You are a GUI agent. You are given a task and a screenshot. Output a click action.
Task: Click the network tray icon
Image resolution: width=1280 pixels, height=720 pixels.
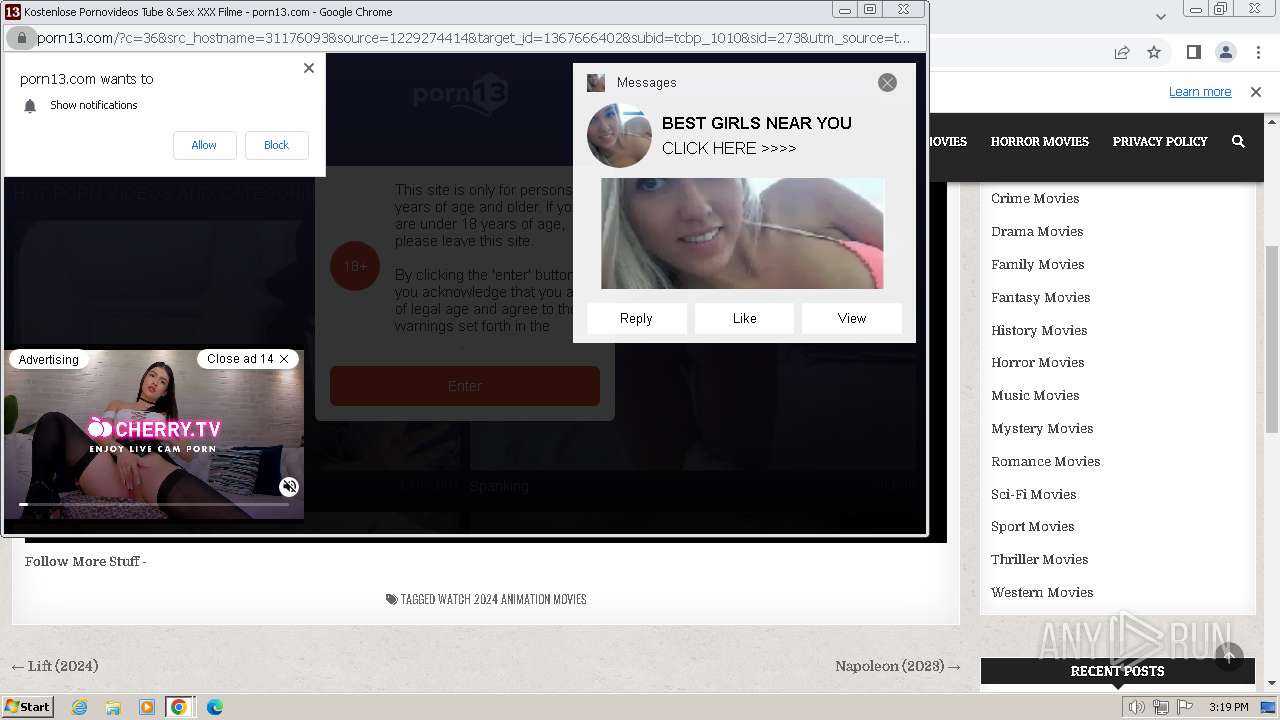pos(1160,707)
